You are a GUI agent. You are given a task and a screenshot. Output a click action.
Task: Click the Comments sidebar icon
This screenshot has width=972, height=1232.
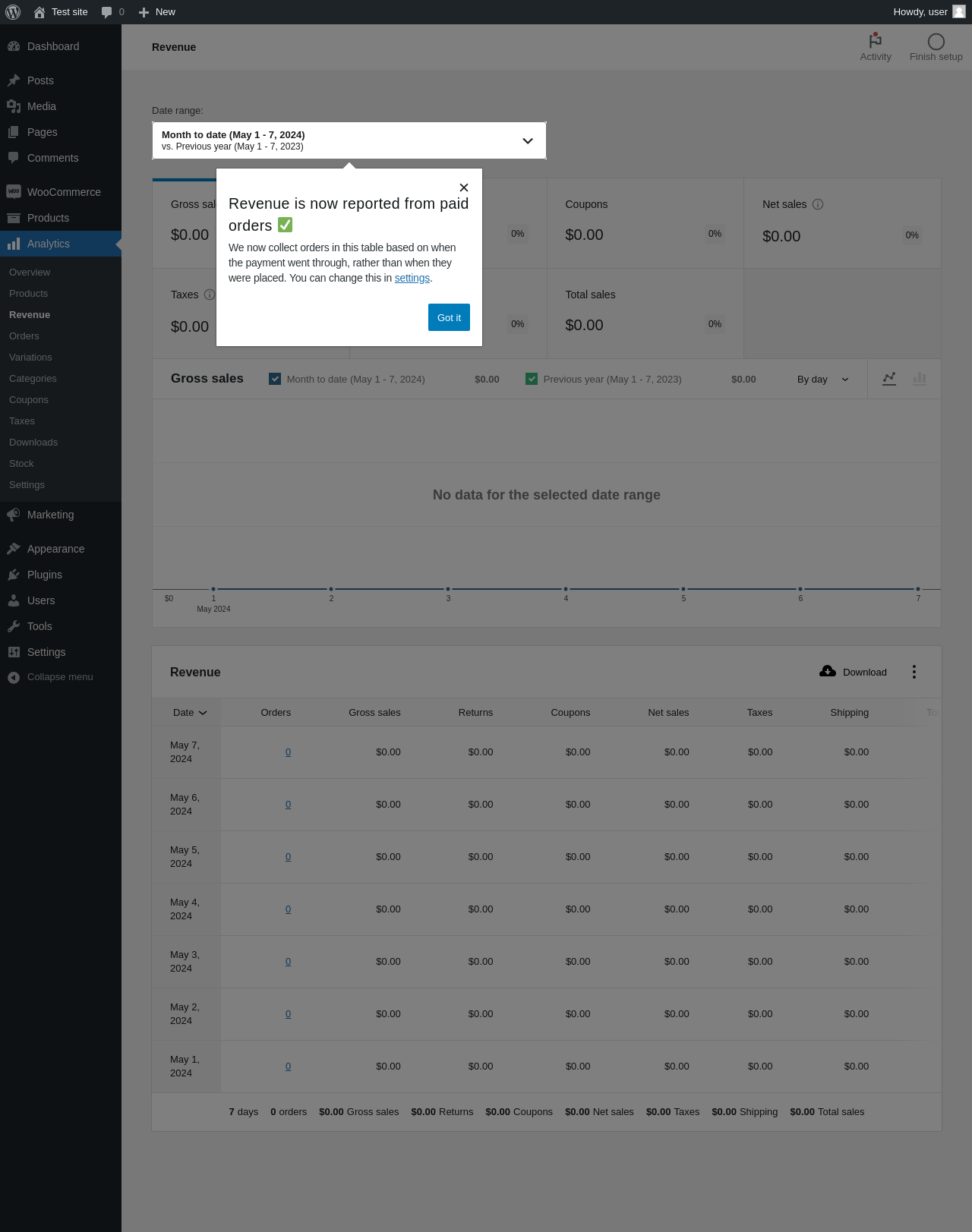click(x=14, y=158)
